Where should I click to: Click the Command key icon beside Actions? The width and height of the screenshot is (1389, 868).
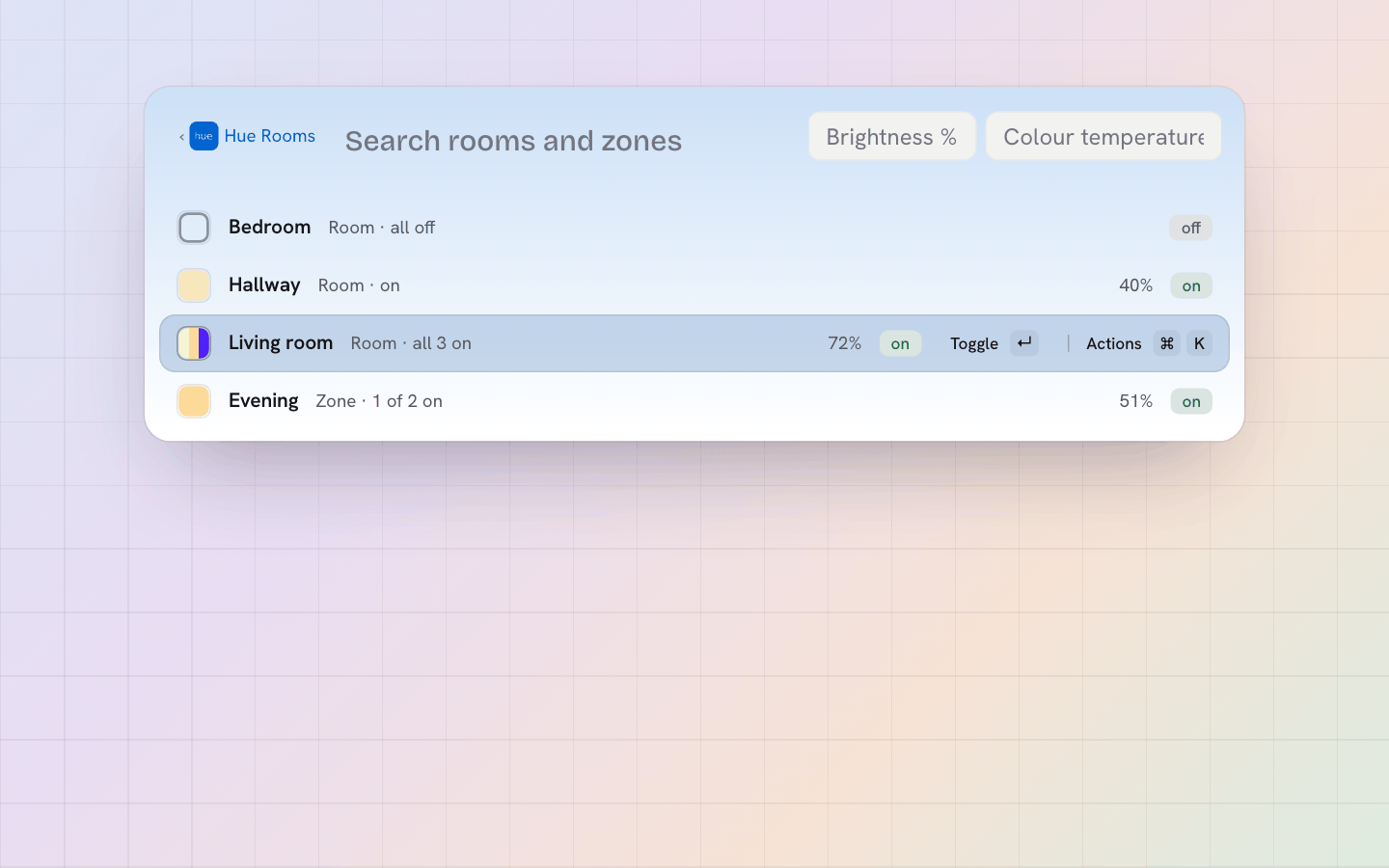click(1167, 343)
